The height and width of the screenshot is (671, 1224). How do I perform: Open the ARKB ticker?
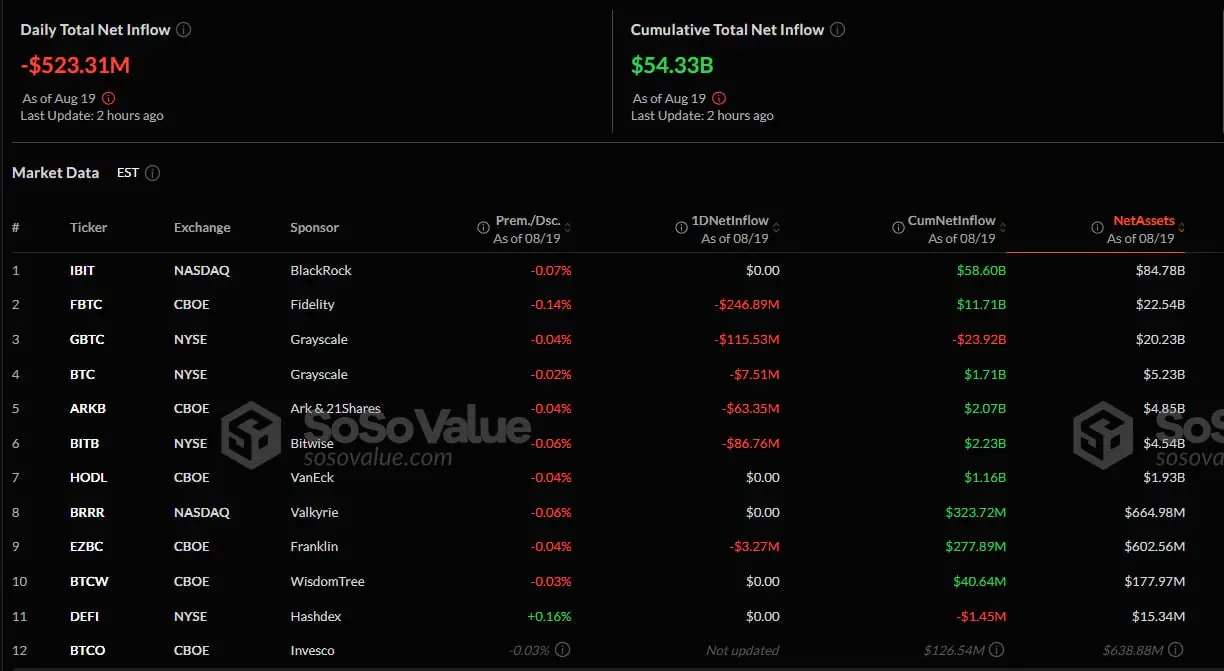[x=87, y=409]
